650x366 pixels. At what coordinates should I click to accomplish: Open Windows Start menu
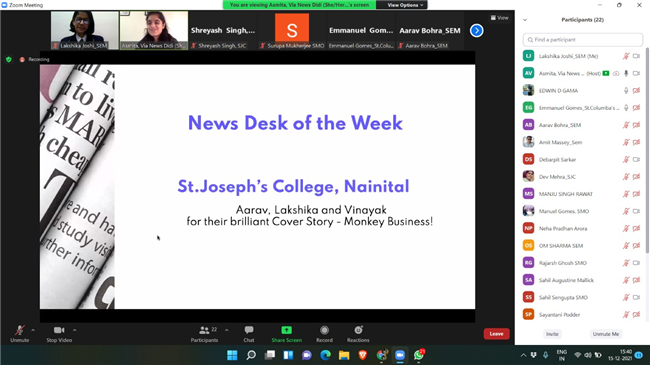tap(232, 355)
